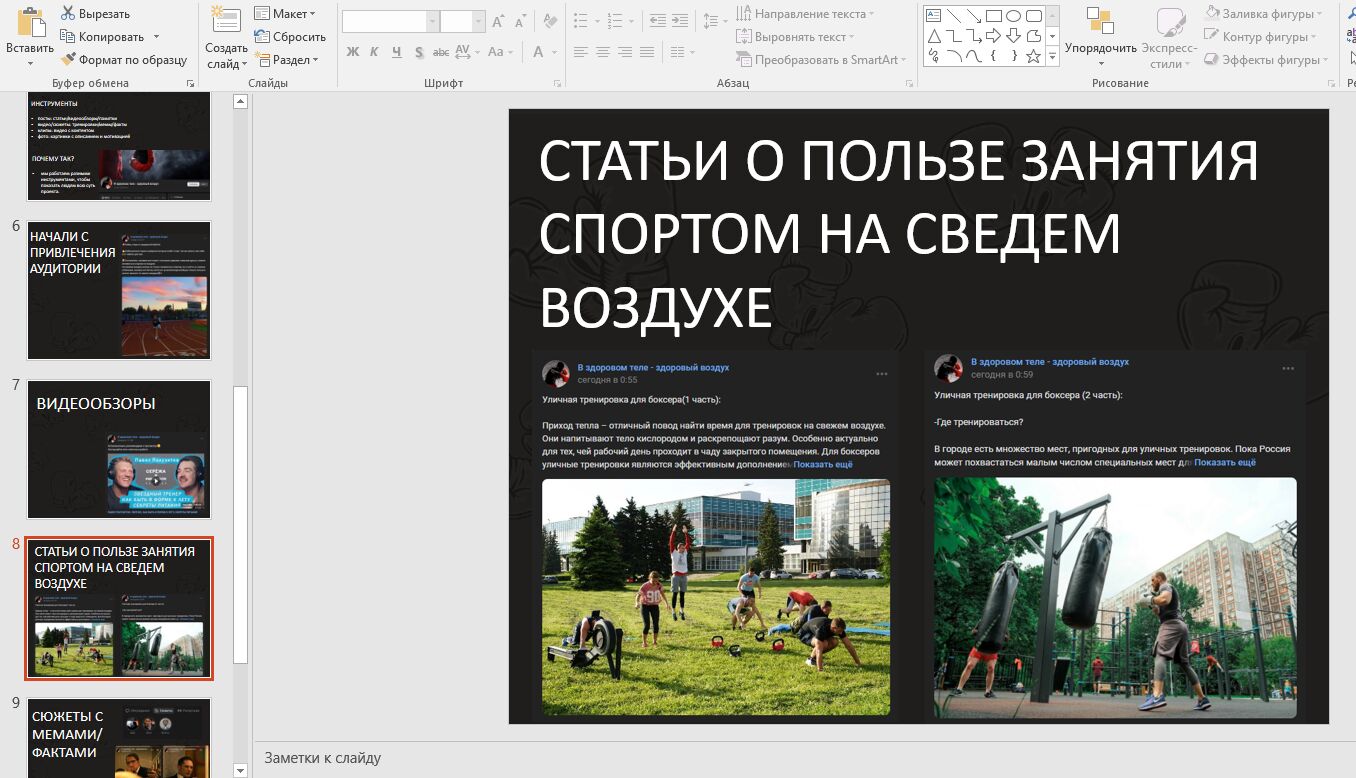Toggle center text alignment
This screenshot has height=778, width=1356.
pos(603,52)
